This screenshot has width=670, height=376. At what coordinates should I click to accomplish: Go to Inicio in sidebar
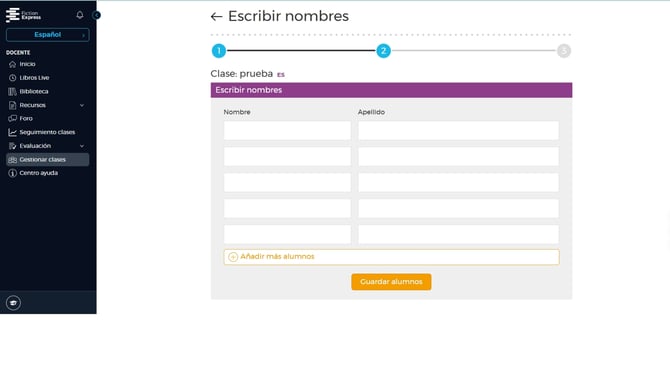pos(27,64)
